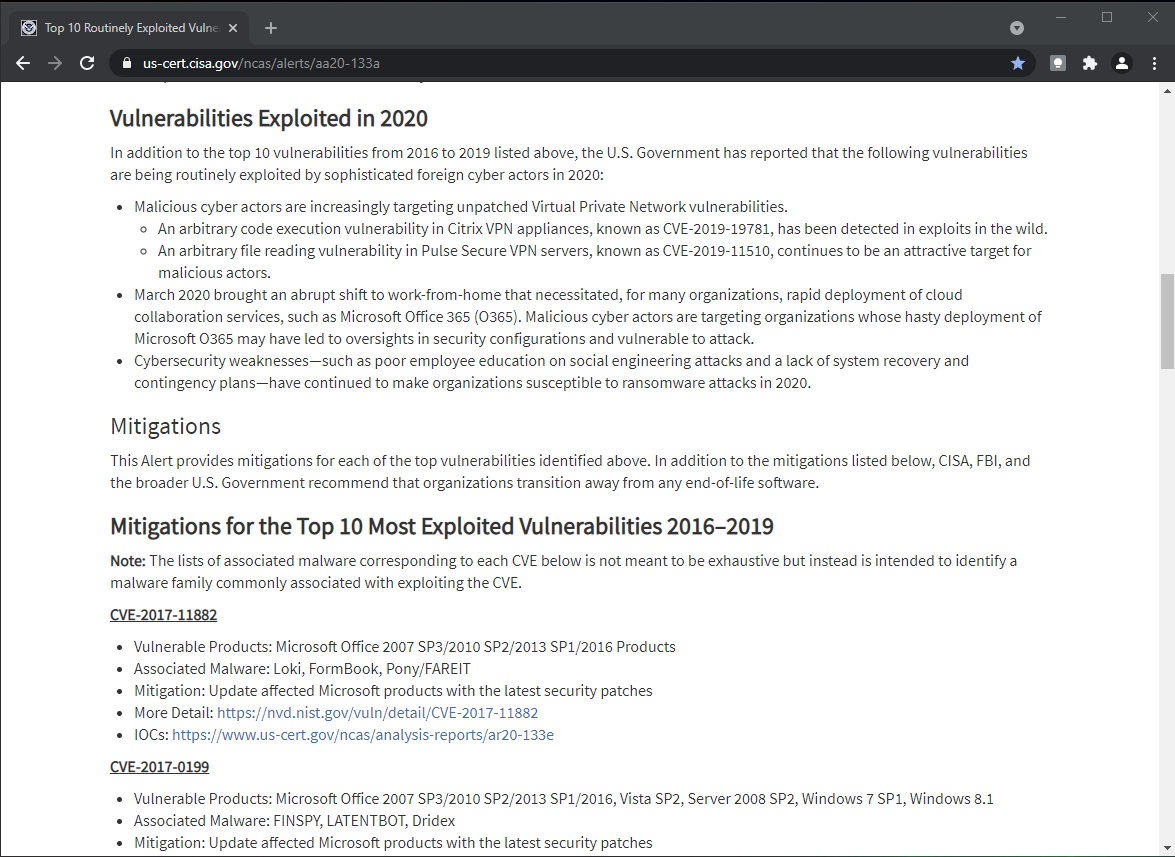This screenshot has width=1175, height=857.
Task: Click the Vulnerabilities Exploited in 2020 heading
Action: click(269, 118)
